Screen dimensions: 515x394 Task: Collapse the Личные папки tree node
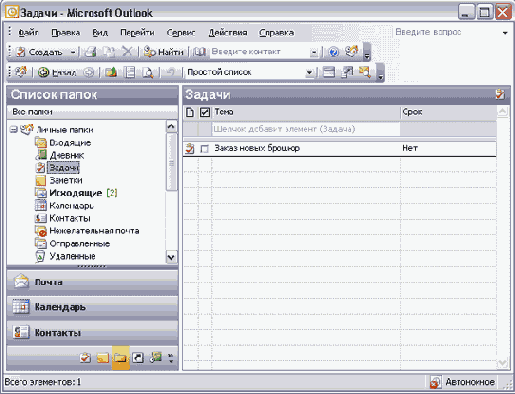[13, 129]
